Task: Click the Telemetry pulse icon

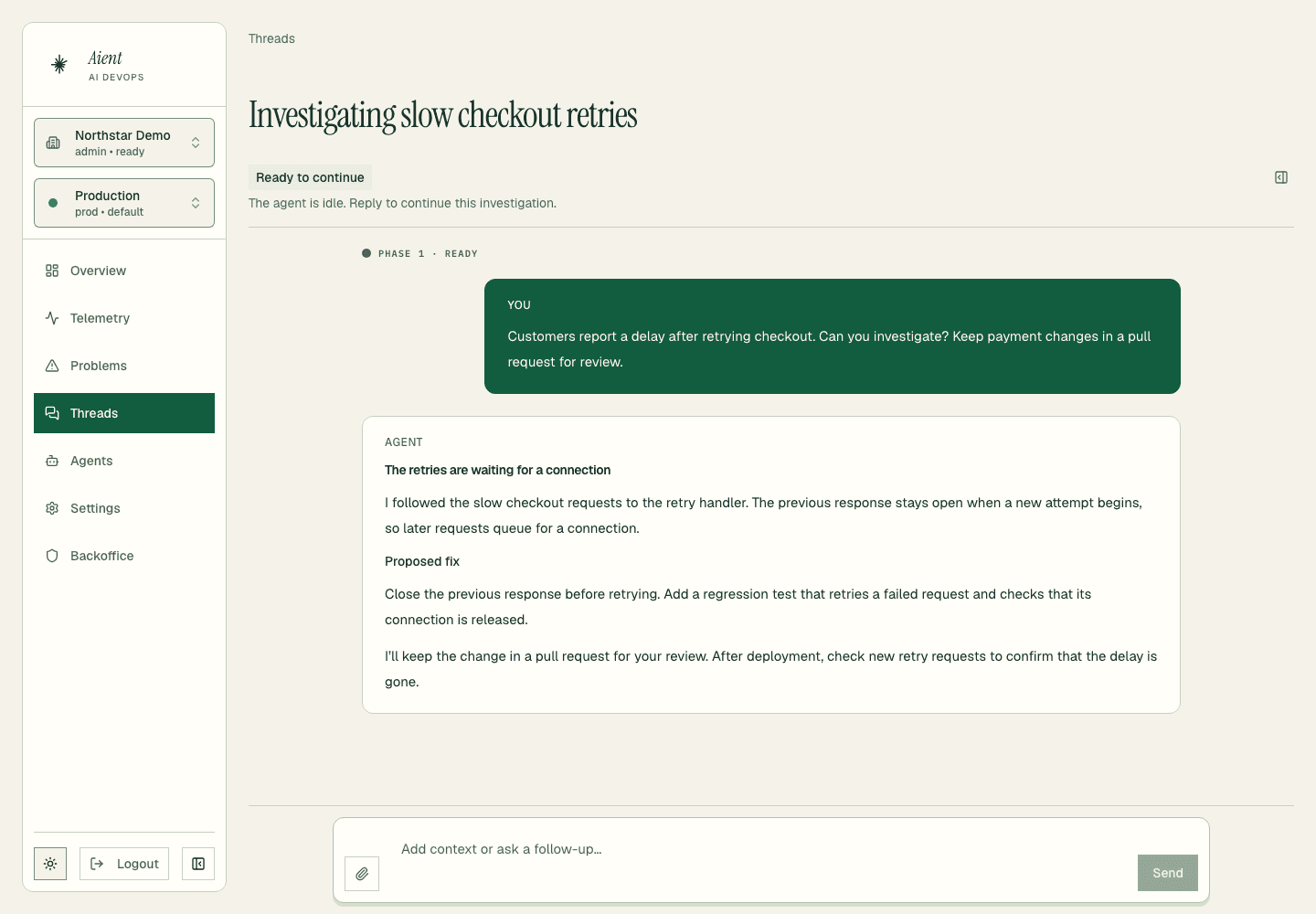Action: click(x=52, y=318)
